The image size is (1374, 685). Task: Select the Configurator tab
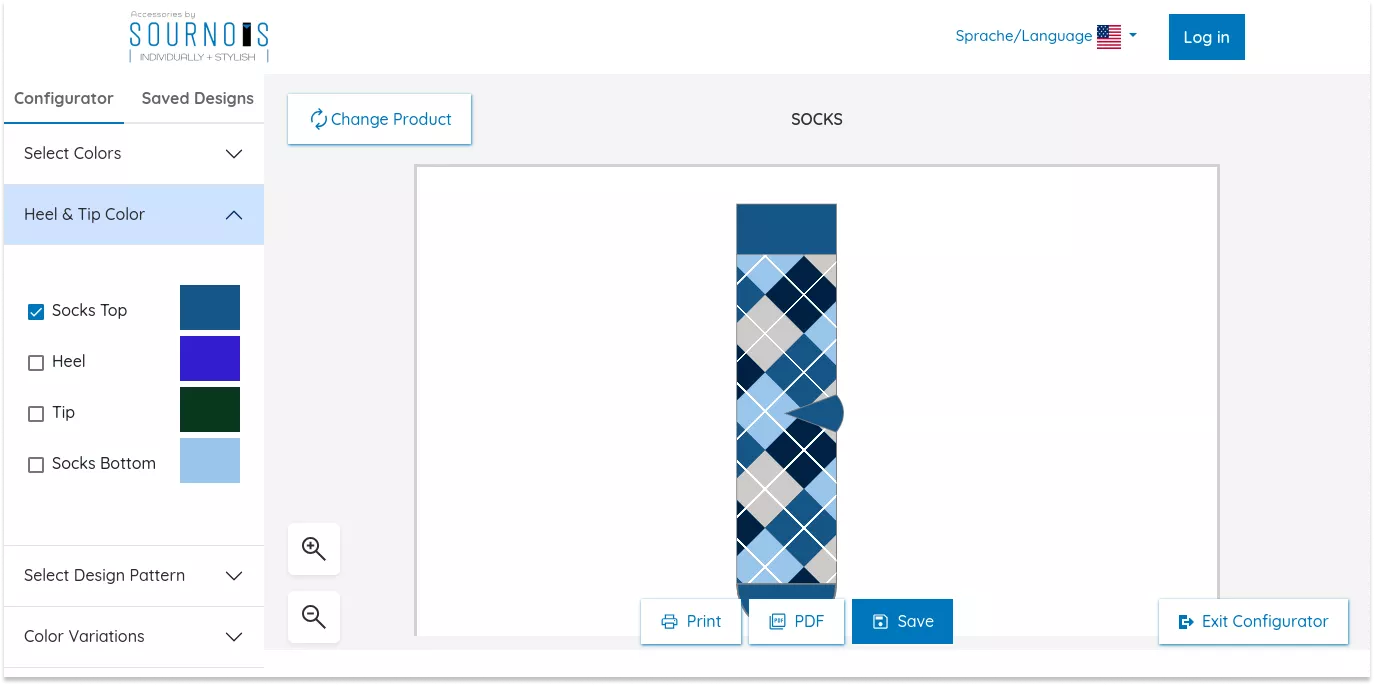coord(64,98)
